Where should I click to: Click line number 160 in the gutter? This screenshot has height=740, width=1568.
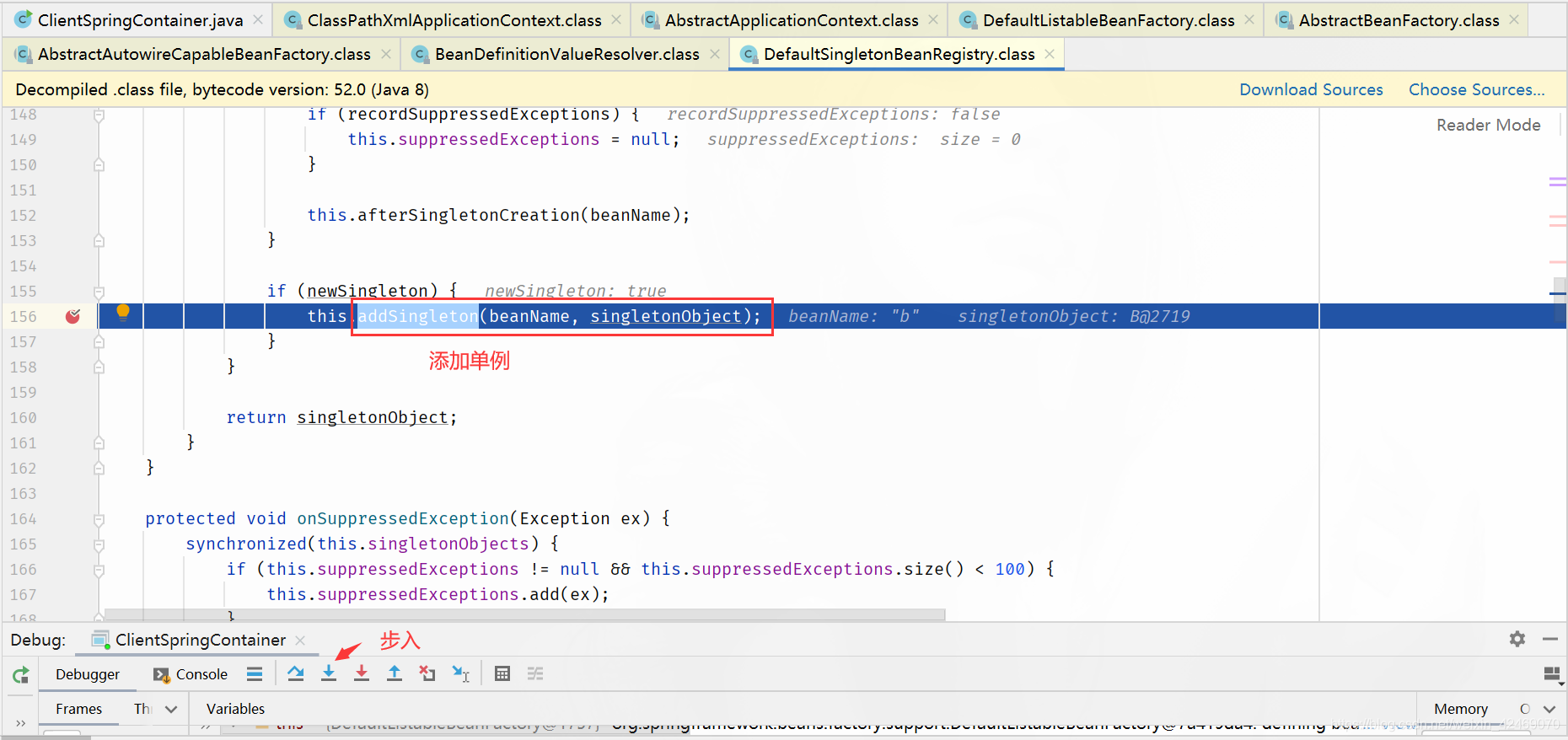[23, 417]
